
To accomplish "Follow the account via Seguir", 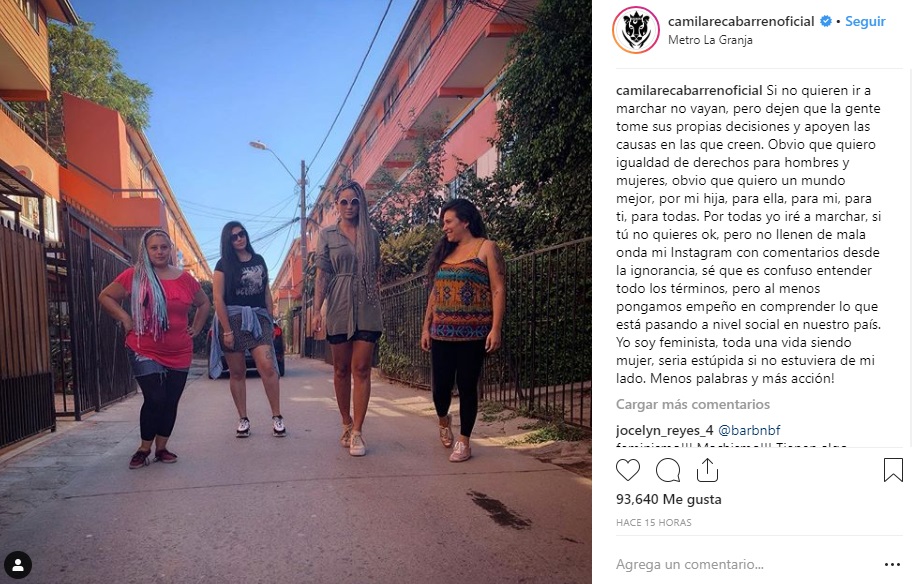I will click(865, 22).
